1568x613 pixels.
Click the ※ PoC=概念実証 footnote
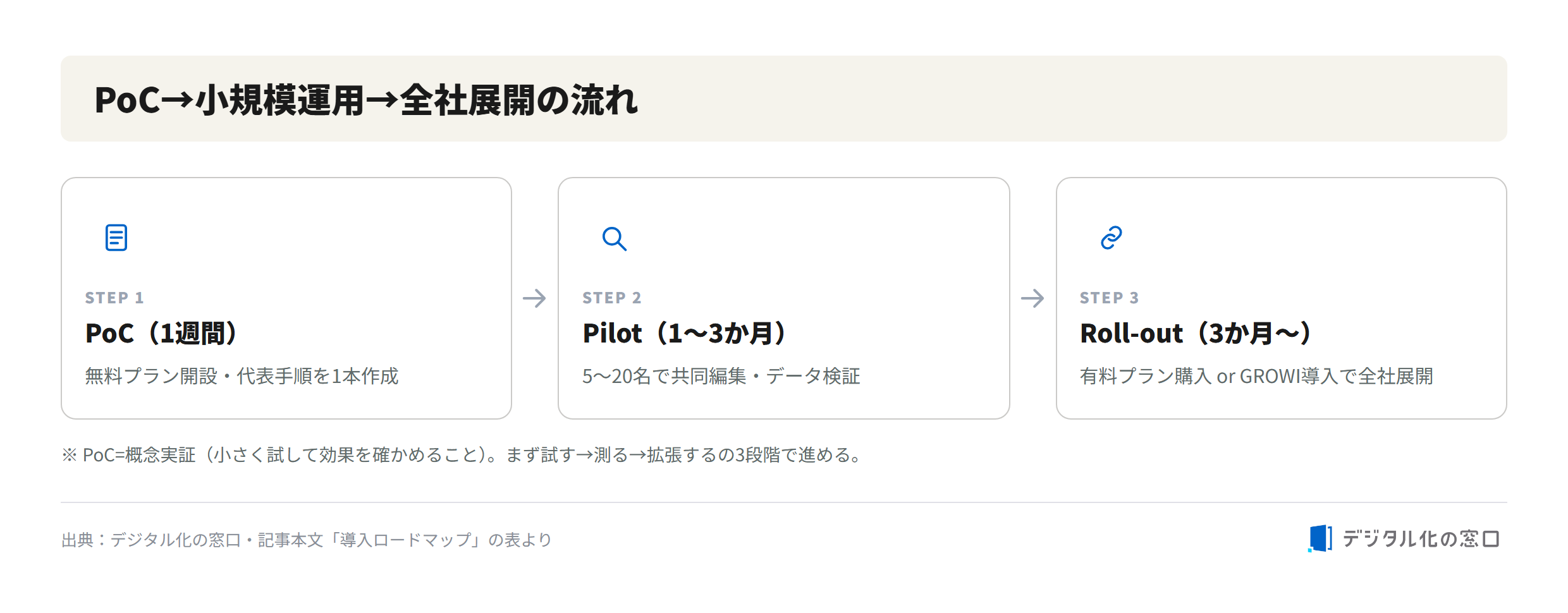[463, 455]
